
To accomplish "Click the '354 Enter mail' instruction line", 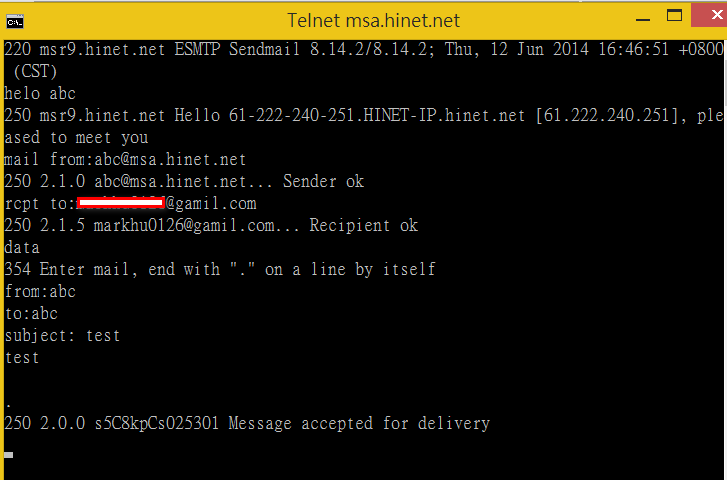I will [220, 269].
